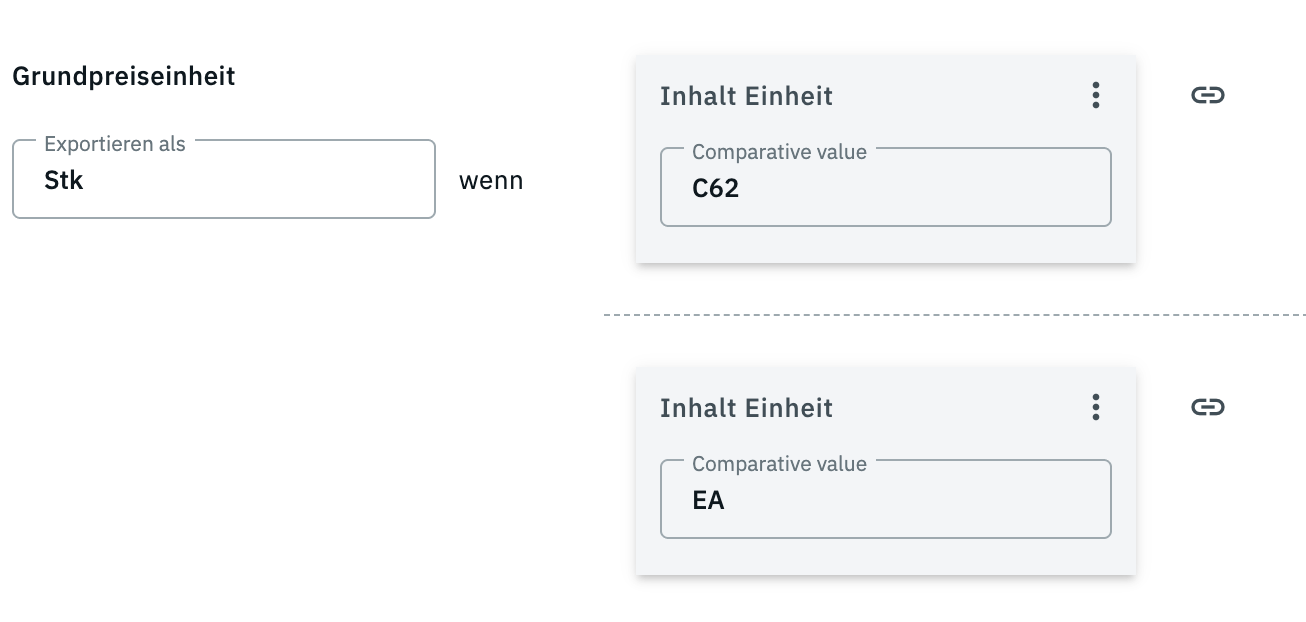This screenshot has width=1306, height=622.
Task: Click the Stk value text
Action: (x=63, y=182)
